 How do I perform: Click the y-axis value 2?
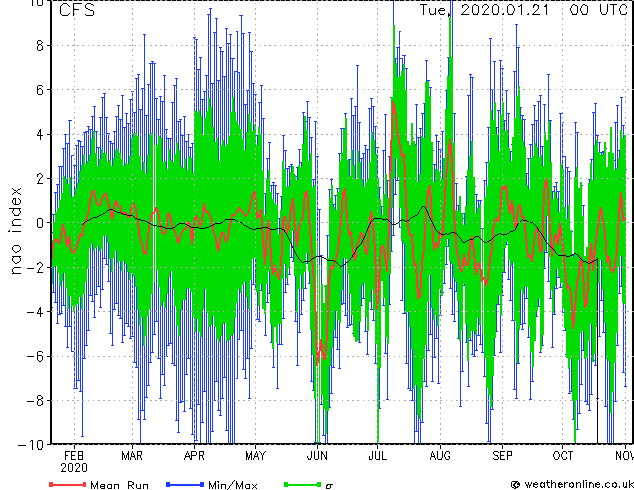point(40,178)
